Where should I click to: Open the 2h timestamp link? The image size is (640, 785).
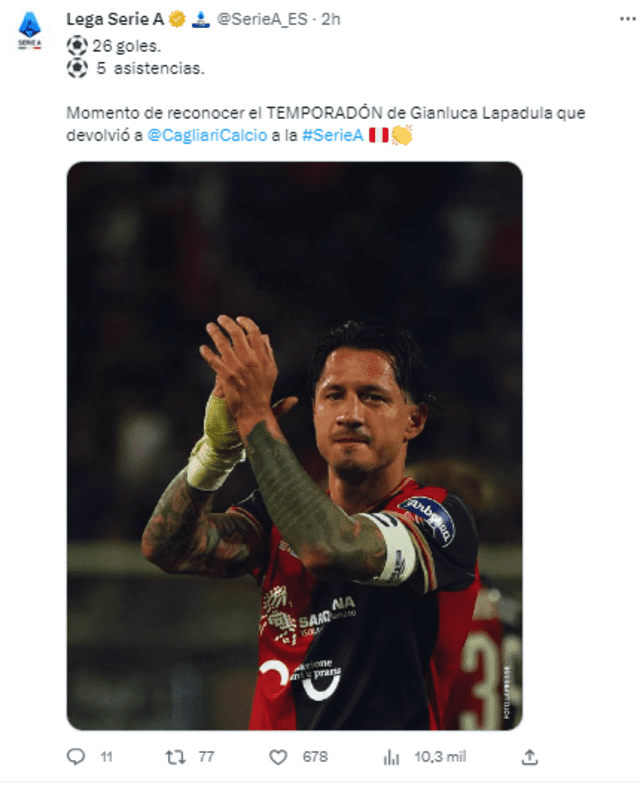(x=331, y=19)
